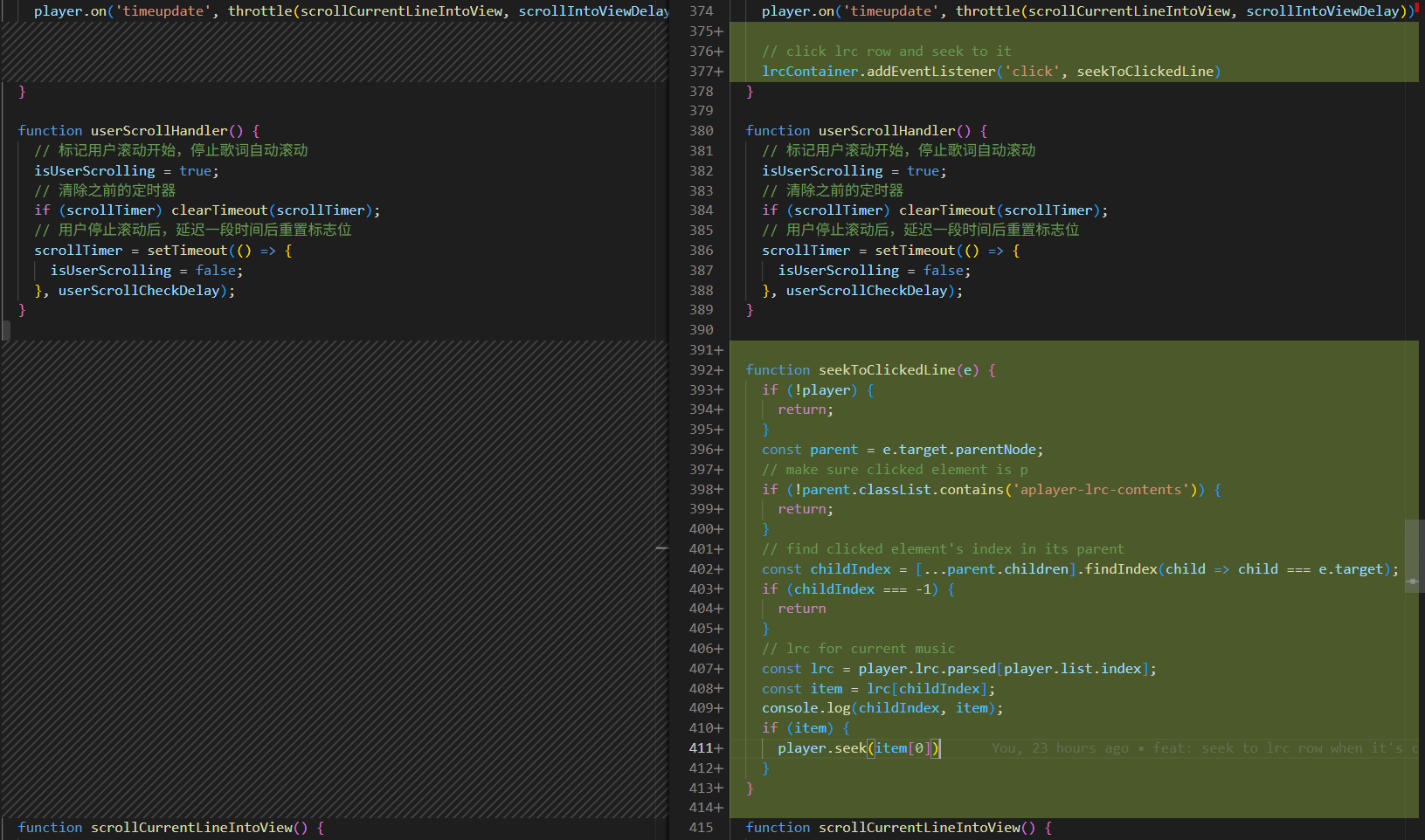
Task: Click line number 385 in gutter
Action: coord(701,231)
